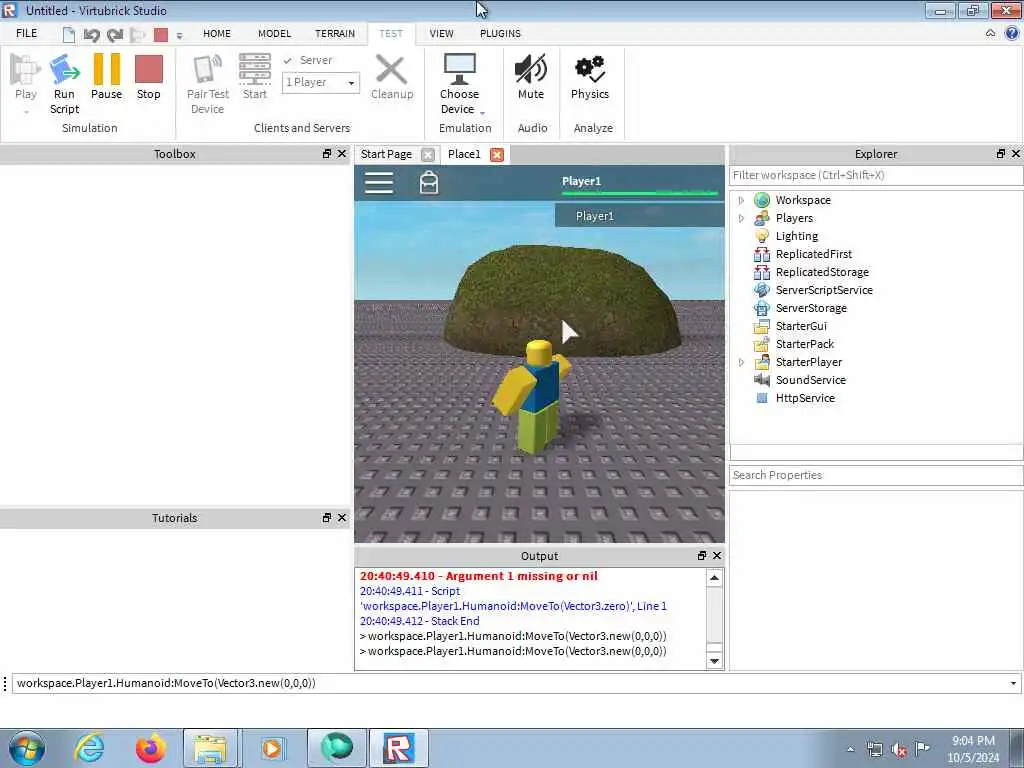1024x768 pixels.
Task: Click the Output scrollbar up arrow
Action: click(714, 578)
